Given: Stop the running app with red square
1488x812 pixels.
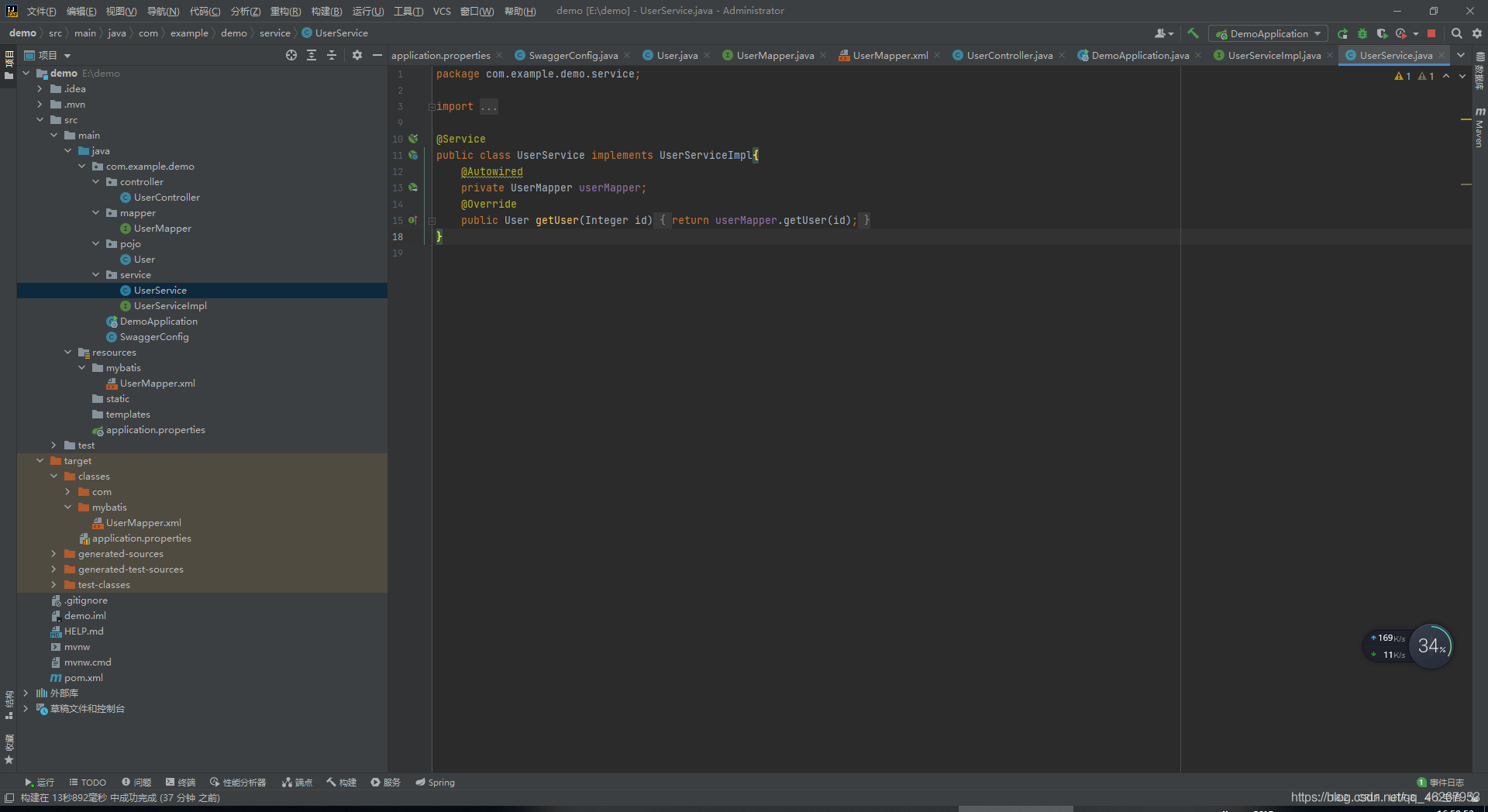Looking at the screenshot, I should point(1431,33).
